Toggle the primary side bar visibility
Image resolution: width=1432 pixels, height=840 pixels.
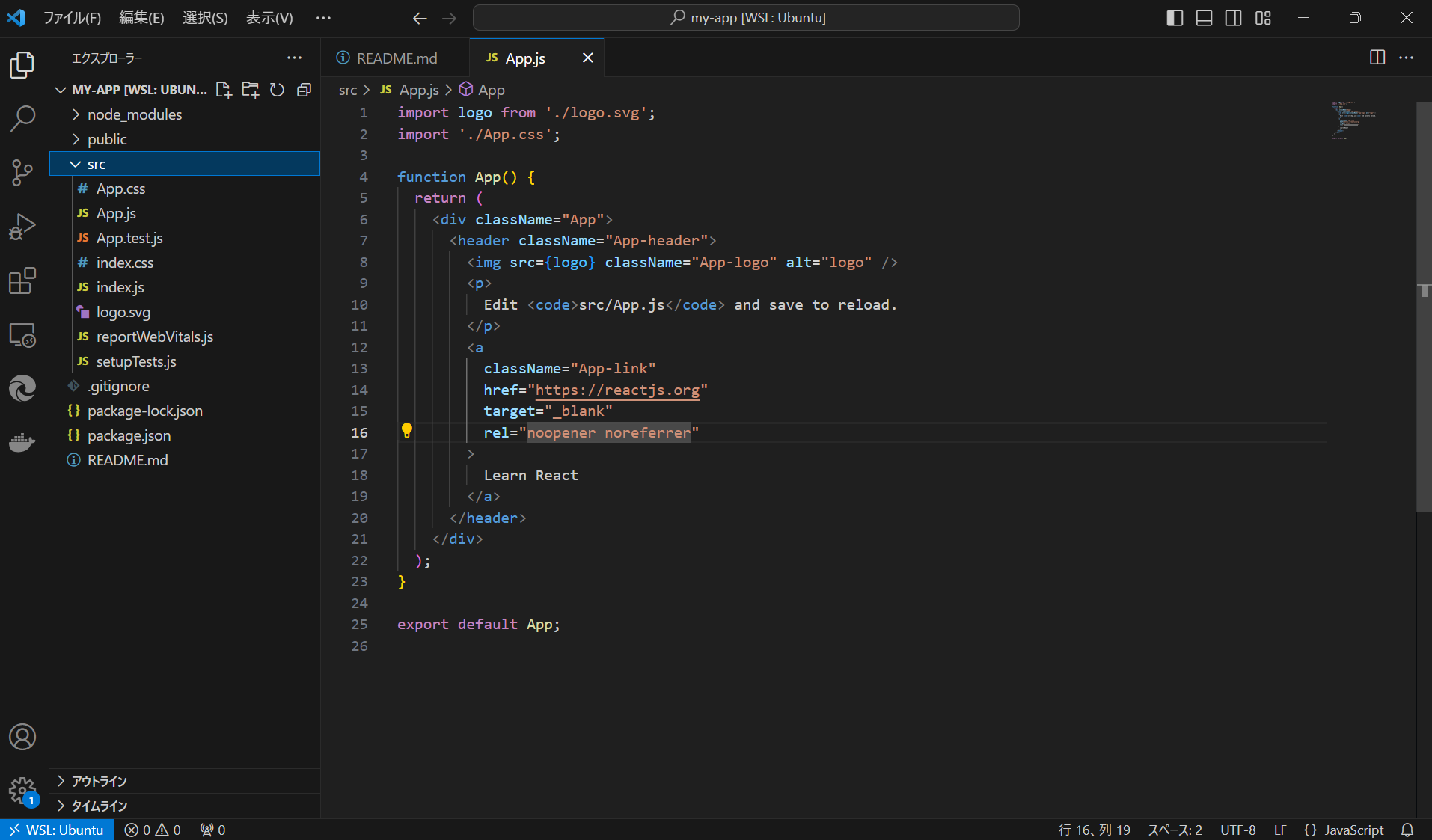pyautogui.click(x=1175, y=18)
